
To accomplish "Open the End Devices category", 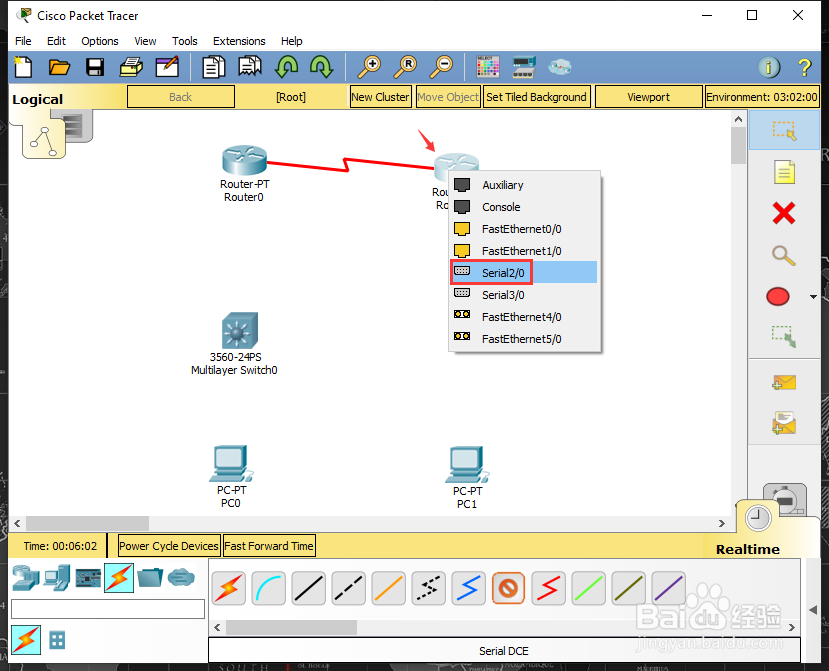I will point(57,577).
